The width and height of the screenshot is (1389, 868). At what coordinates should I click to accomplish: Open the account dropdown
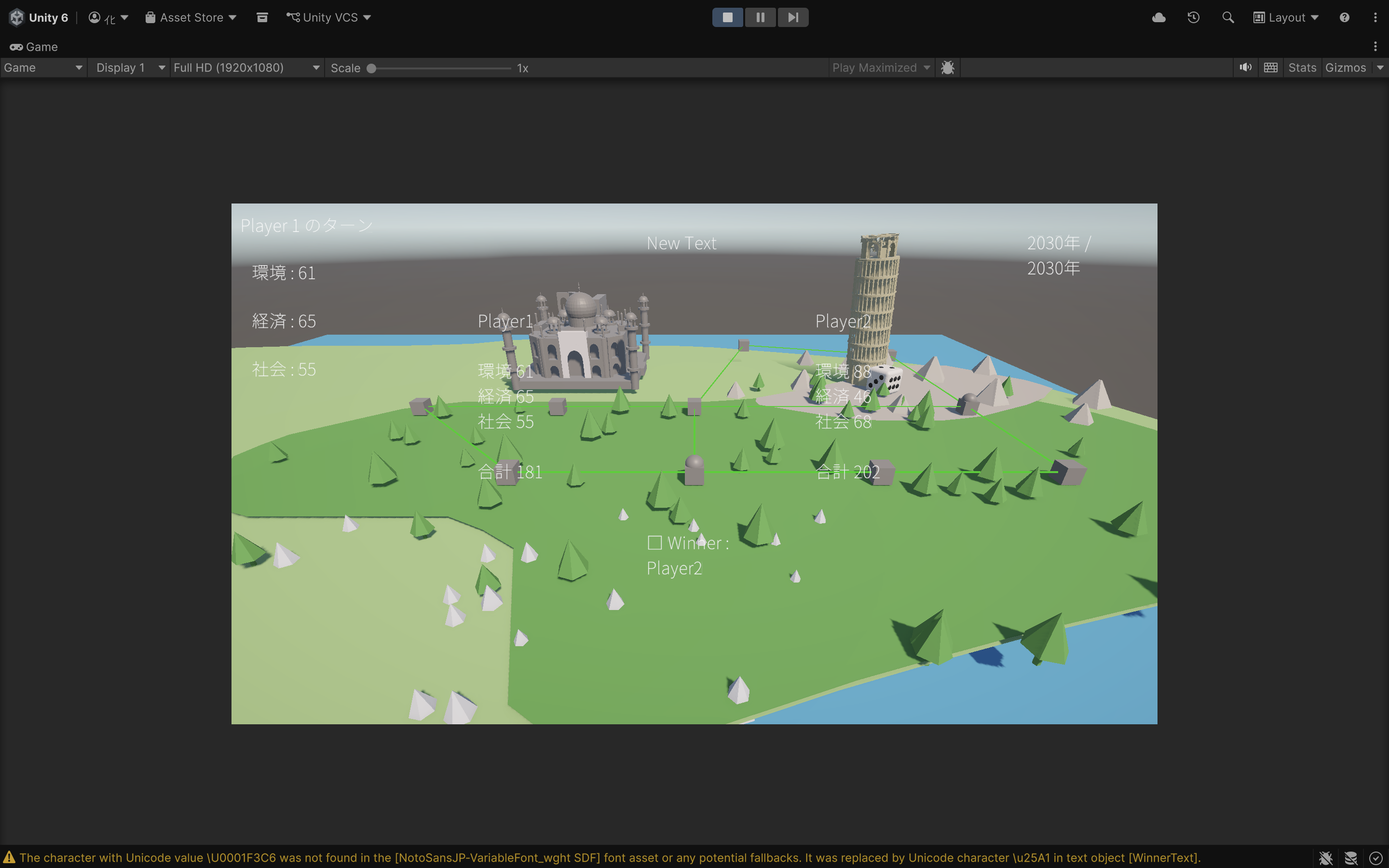[x=108, y=17]
